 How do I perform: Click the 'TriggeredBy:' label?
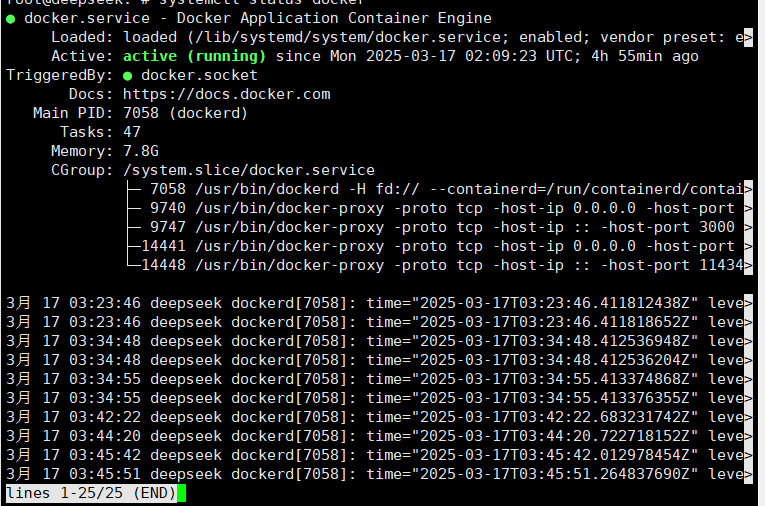tap(60, 76)
